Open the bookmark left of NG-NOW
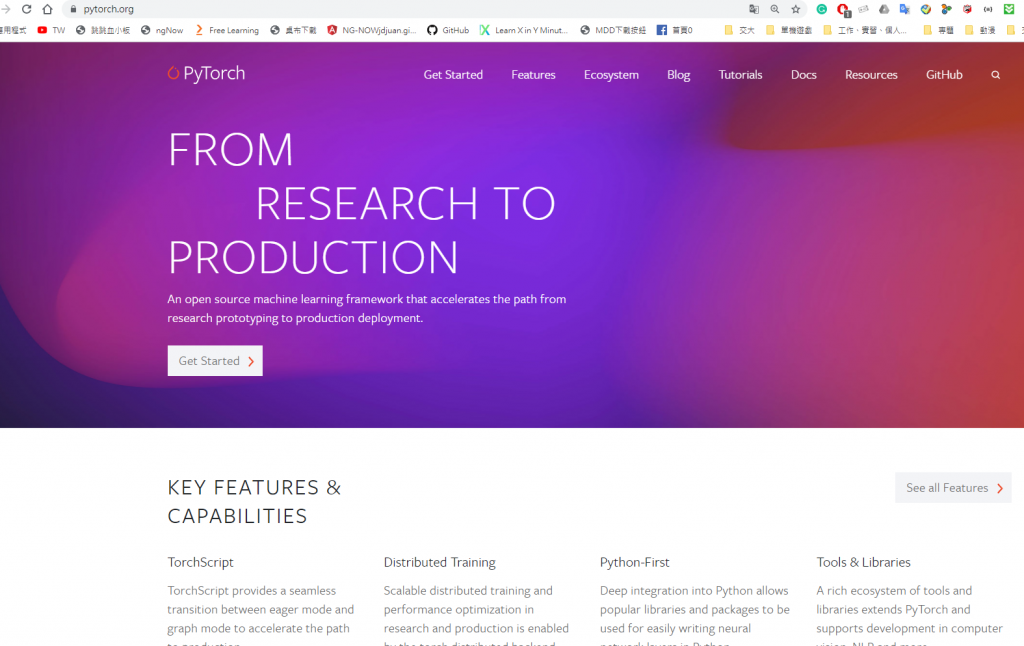The height and width of the screenshot is (646, 1024). [x=293, y=30]
